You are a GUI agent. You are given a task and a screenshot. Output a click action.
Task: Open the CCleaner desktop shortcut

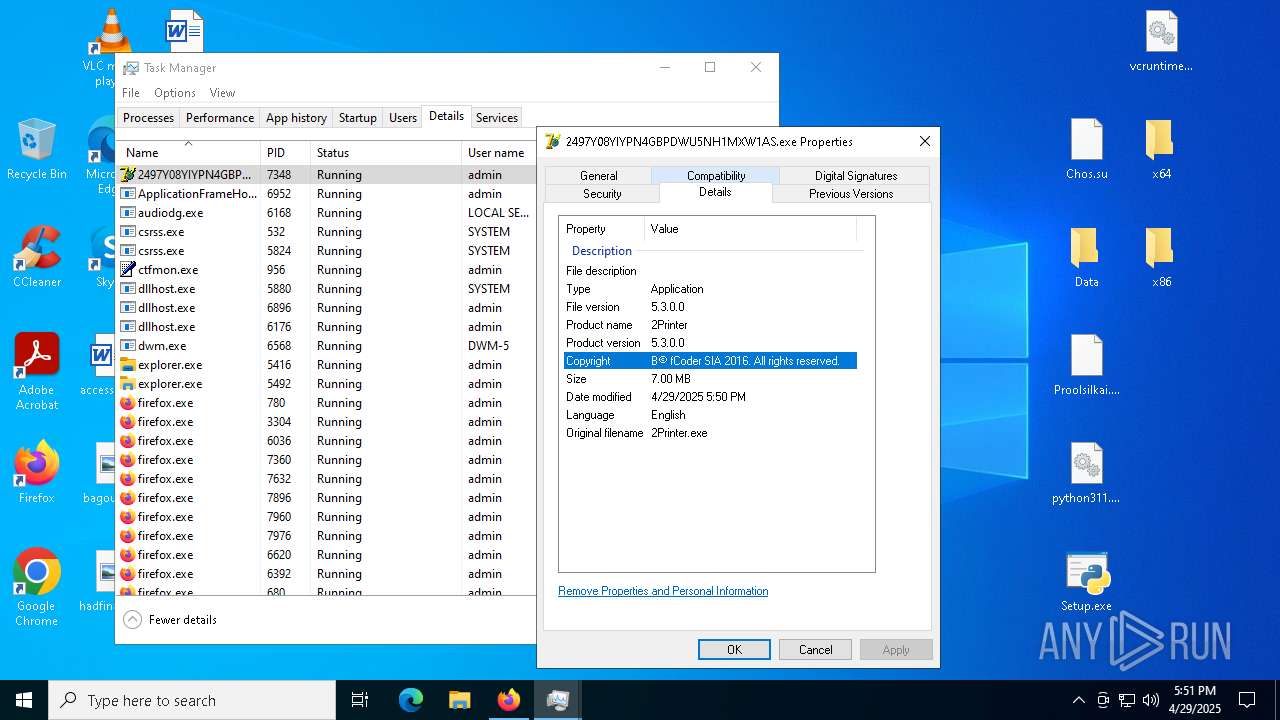pyautogui.click(x=36, y=257)
